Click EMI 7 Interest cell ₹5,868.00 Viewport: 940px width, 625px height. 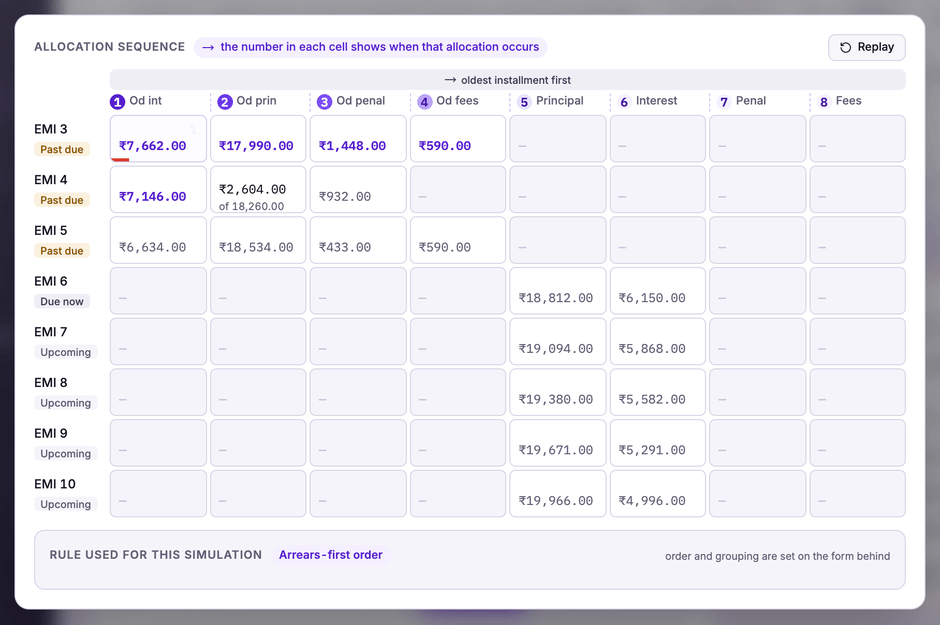tap(658, 342)
